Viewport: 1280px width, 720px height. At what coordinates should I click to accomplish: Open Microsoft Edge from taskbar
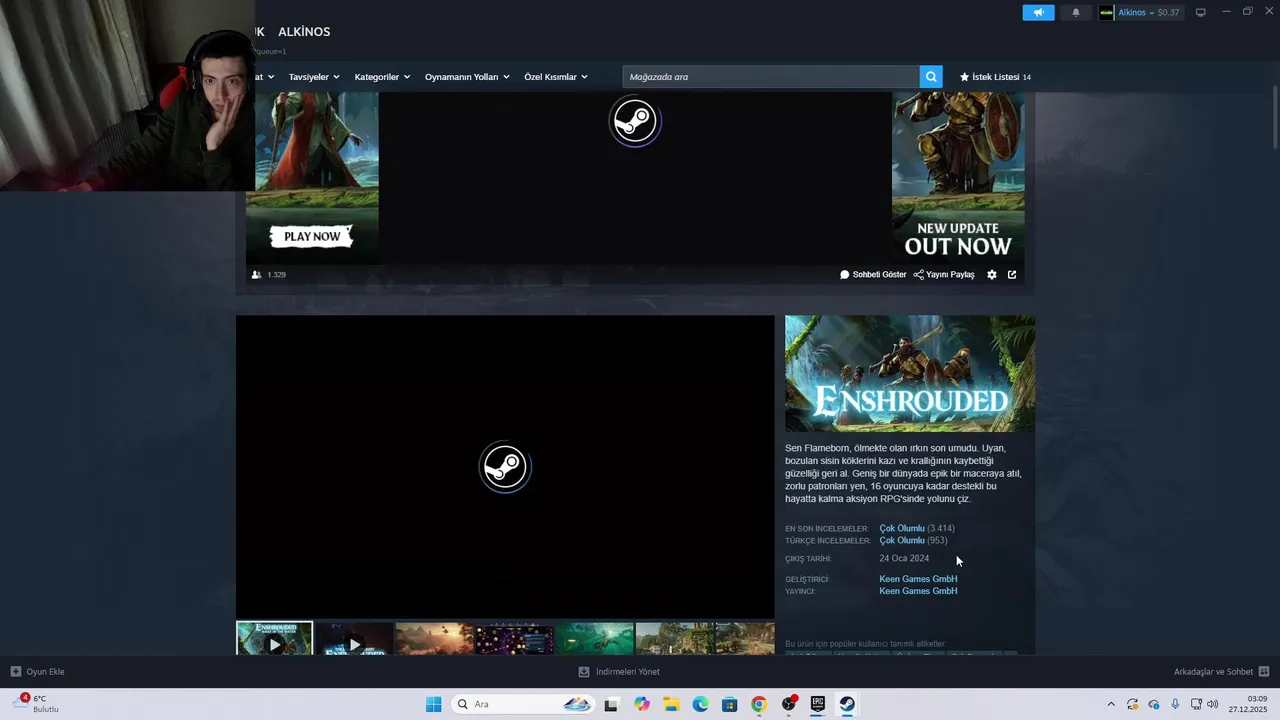coord(700,704)
